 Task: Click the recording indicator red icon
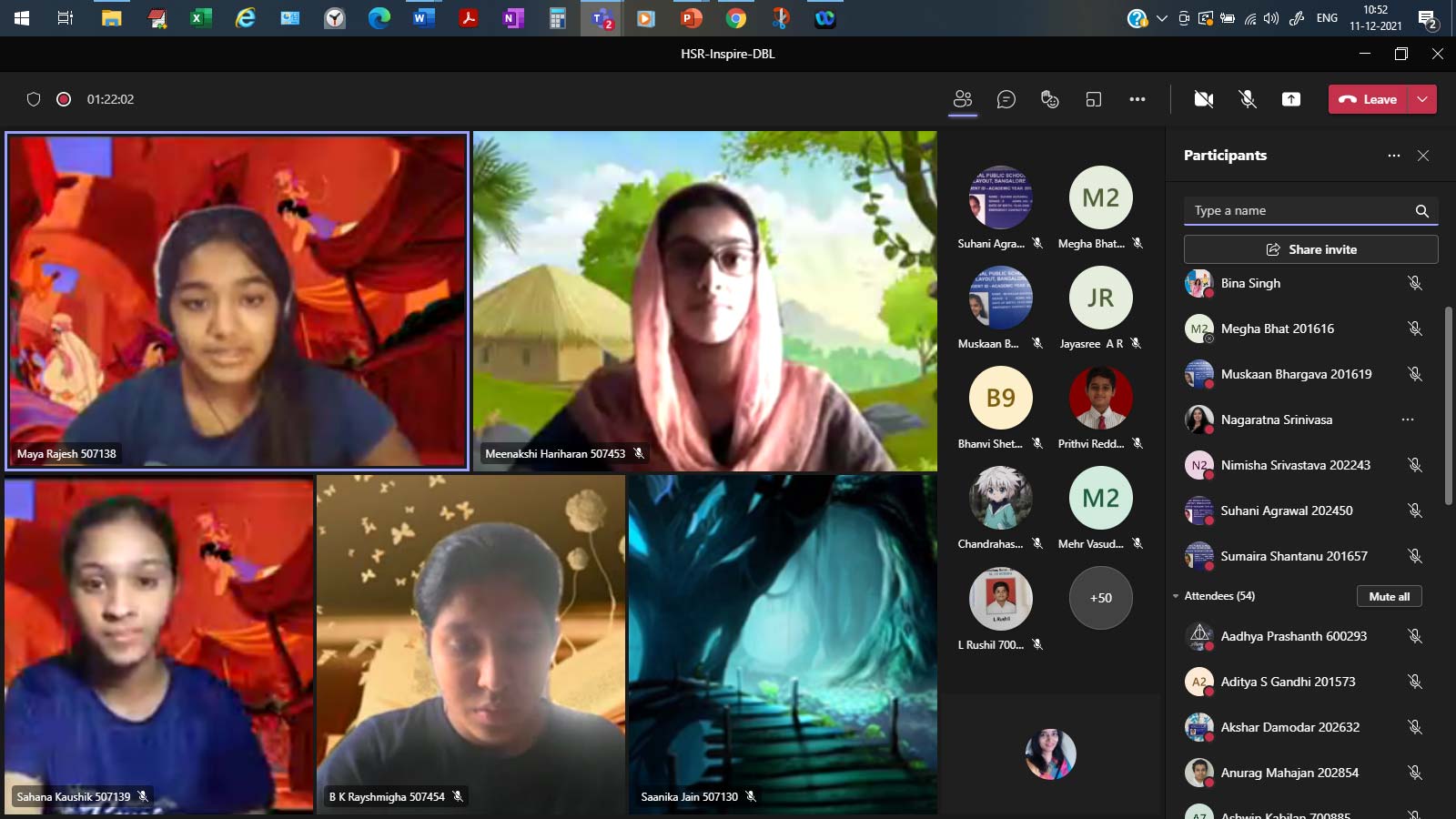point(64,99)
